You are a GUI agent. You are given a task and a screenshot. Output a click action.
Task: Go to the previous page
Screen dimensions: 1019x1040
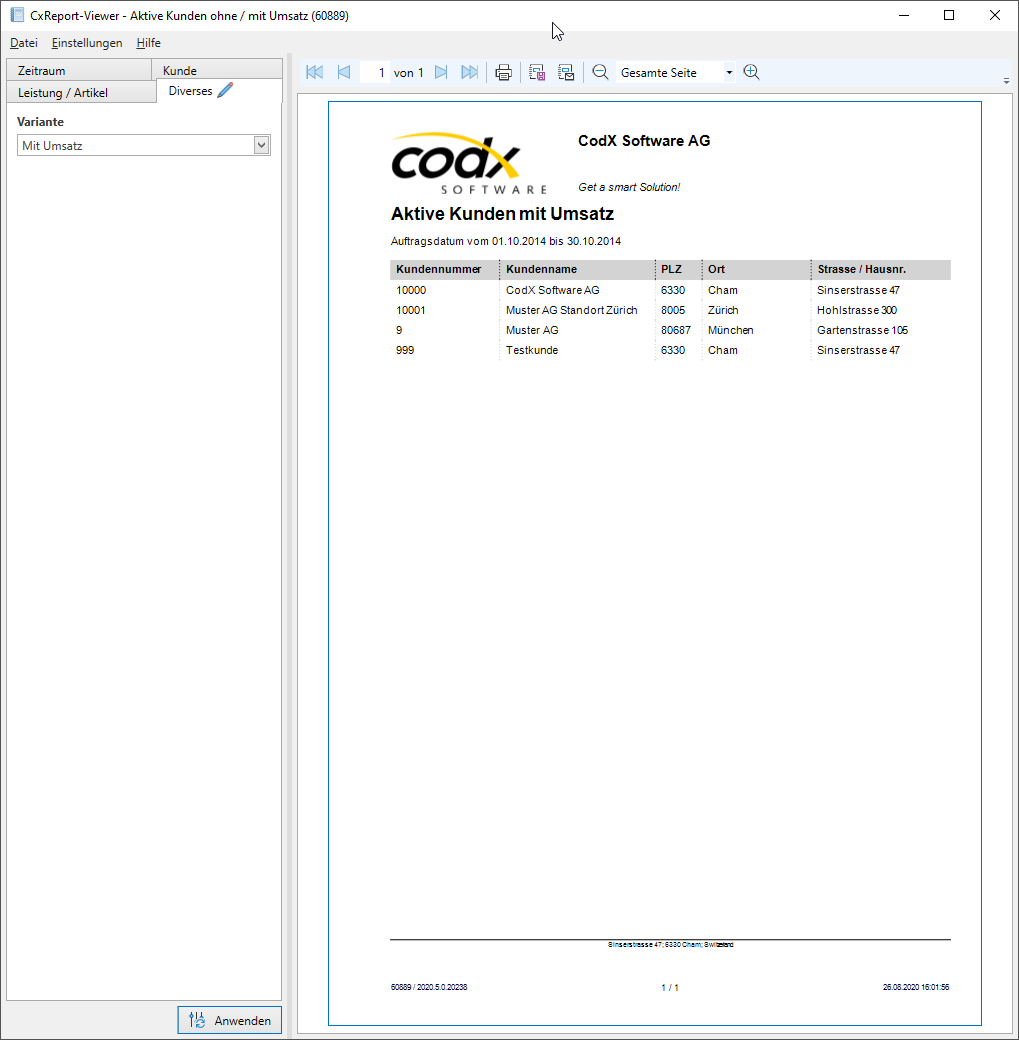343,71
